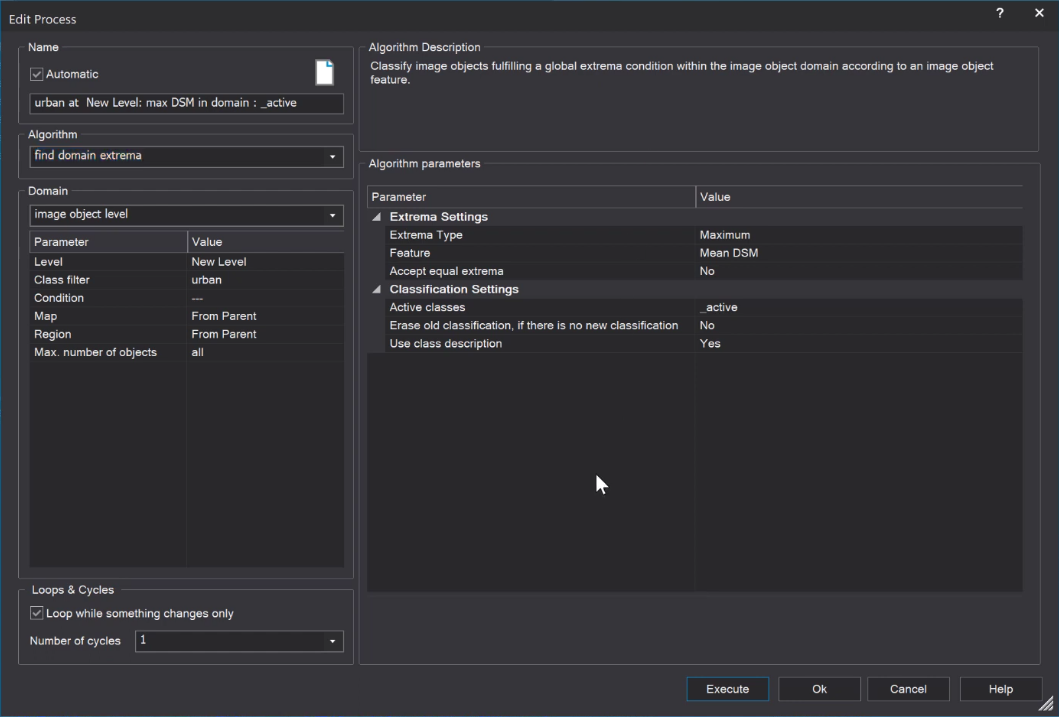Click the Ok button
The width and height of the screenshot is (1059, 717).
click(819, 689)
